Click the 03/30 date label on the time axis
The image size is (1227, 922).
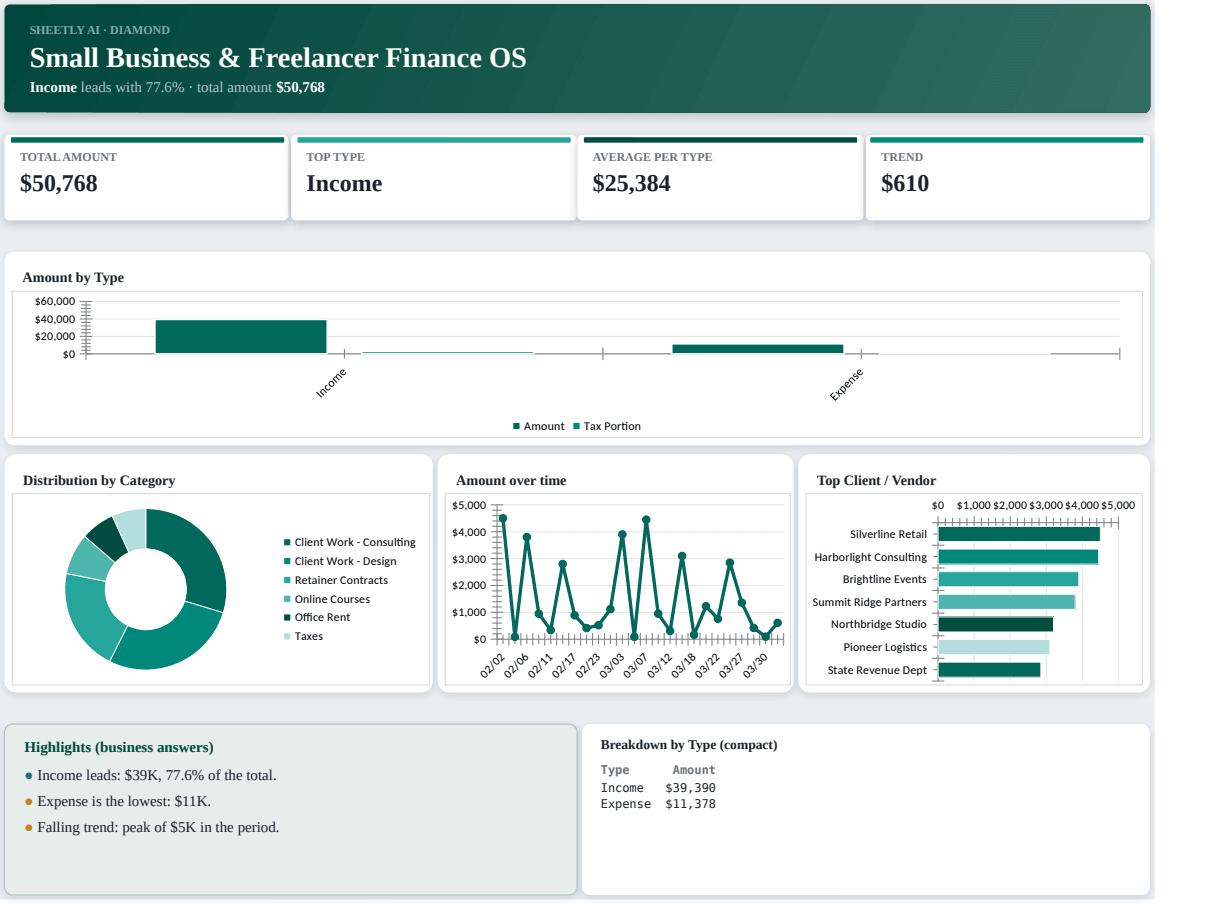[756, 666]
